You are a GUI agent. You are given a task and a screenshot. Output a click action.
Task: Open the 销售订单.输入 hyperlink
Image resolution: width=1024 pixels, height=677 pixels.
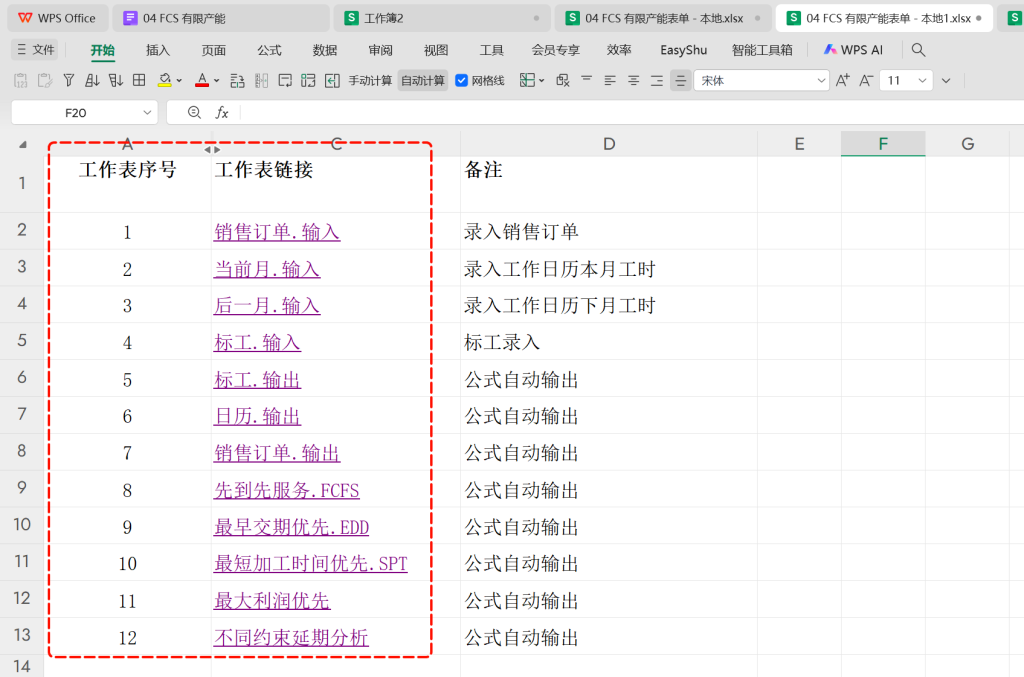point(277,232)
